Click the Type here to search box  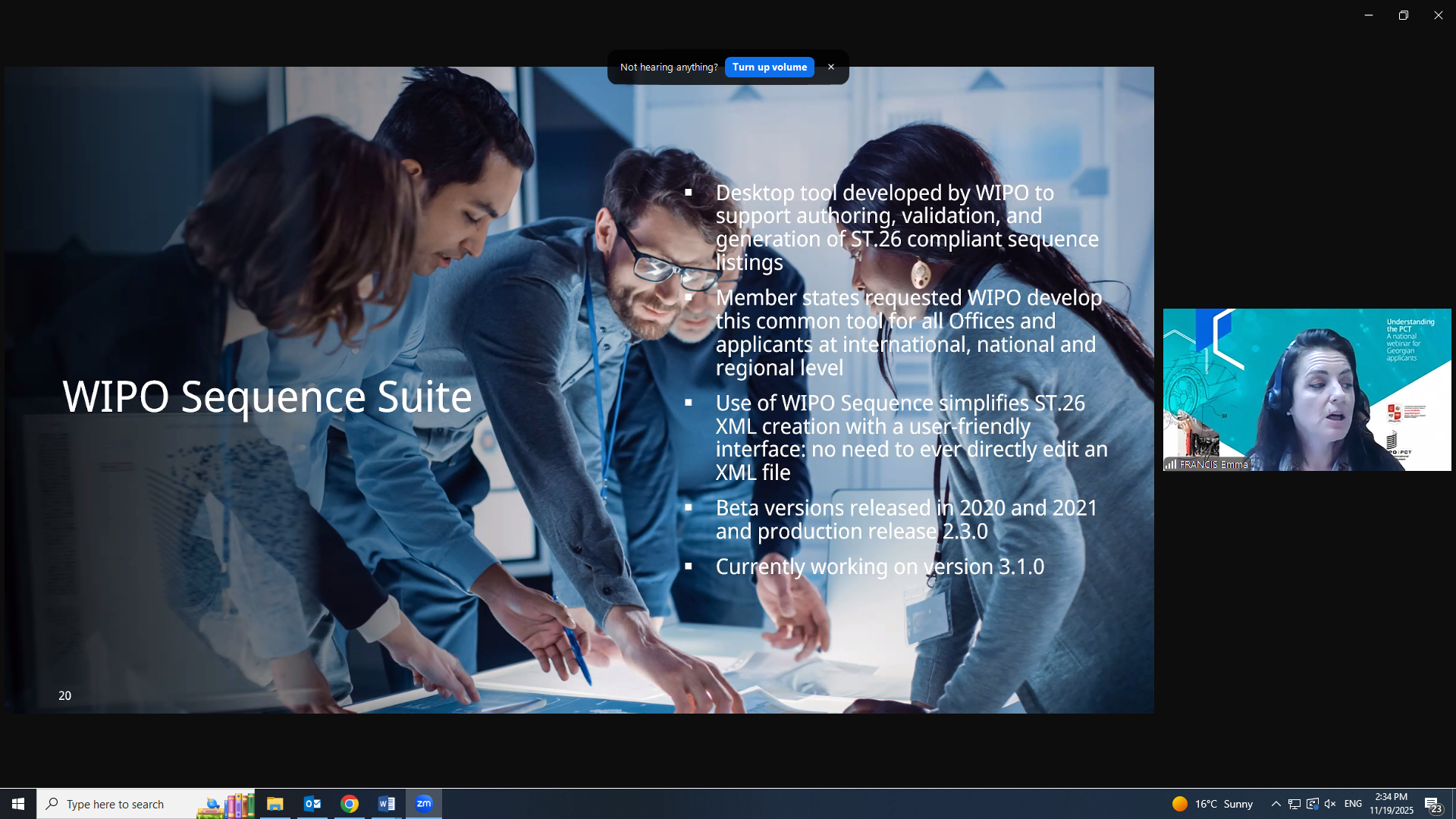pyautogui.click(x=121, y=804)
